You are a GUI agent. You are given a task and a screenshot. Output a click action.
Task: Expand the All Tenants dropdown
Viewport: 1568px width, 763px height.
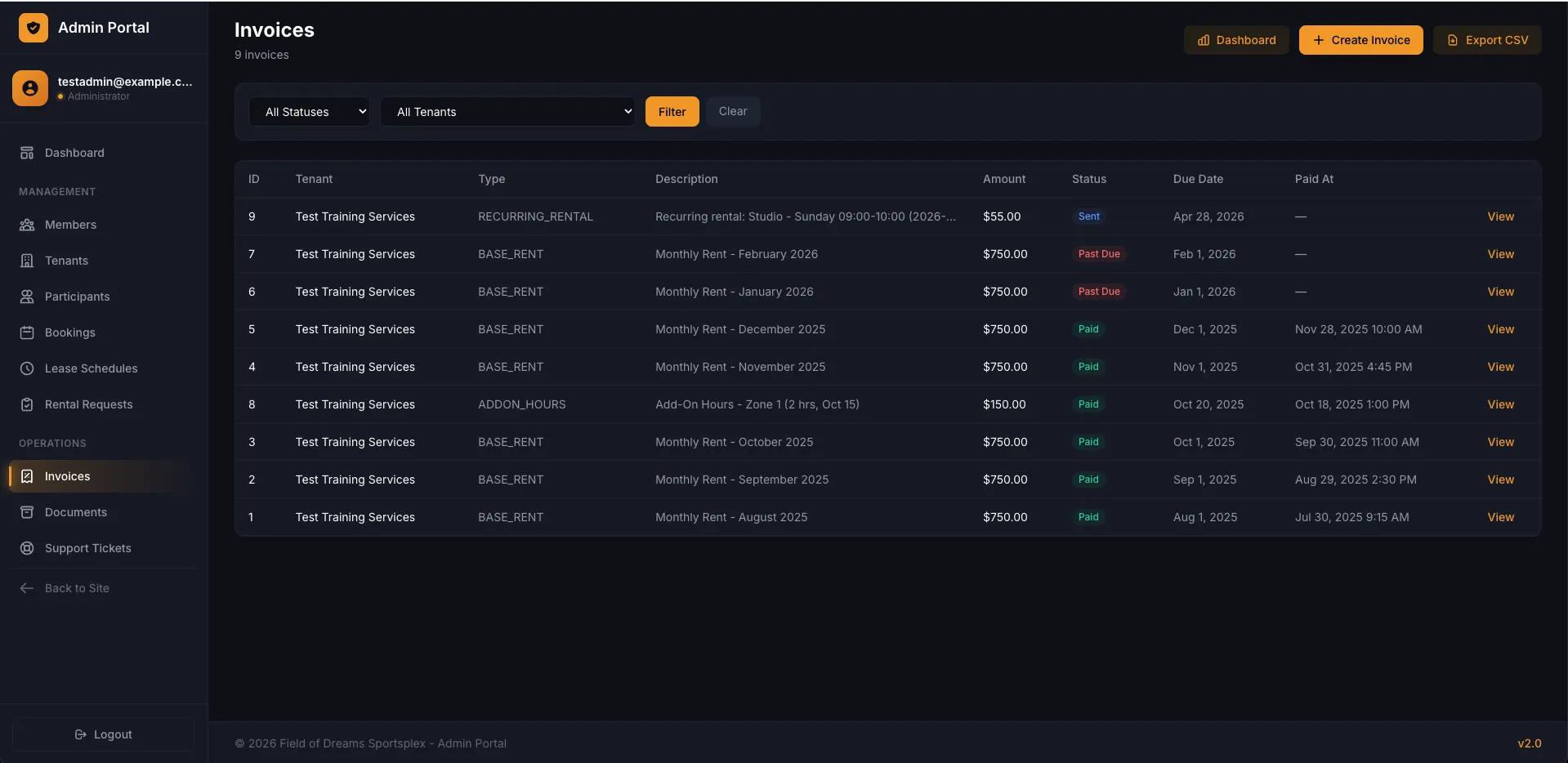[x=507, y=111]
